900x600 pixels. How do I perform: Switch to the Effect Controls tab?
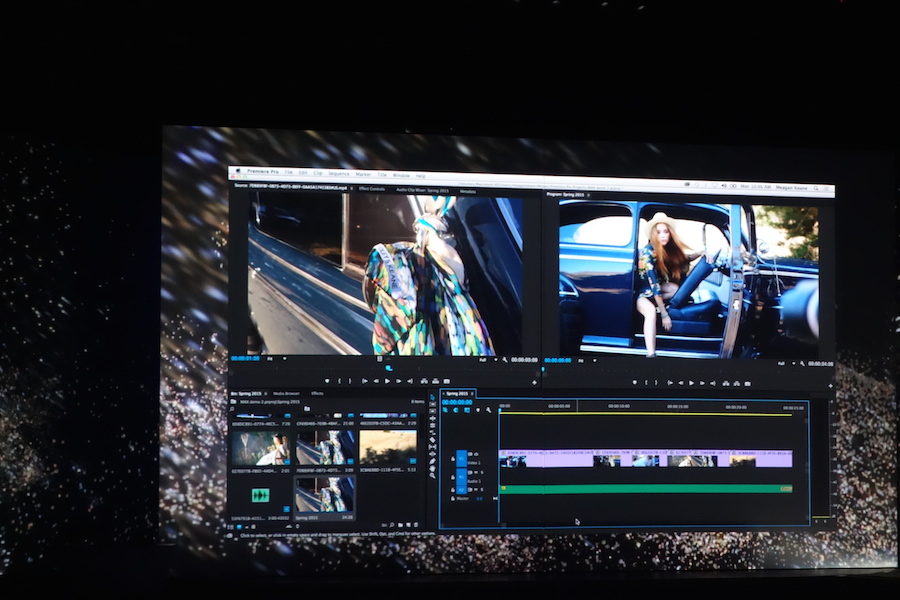pyautogui.click(x=371, y=188)
